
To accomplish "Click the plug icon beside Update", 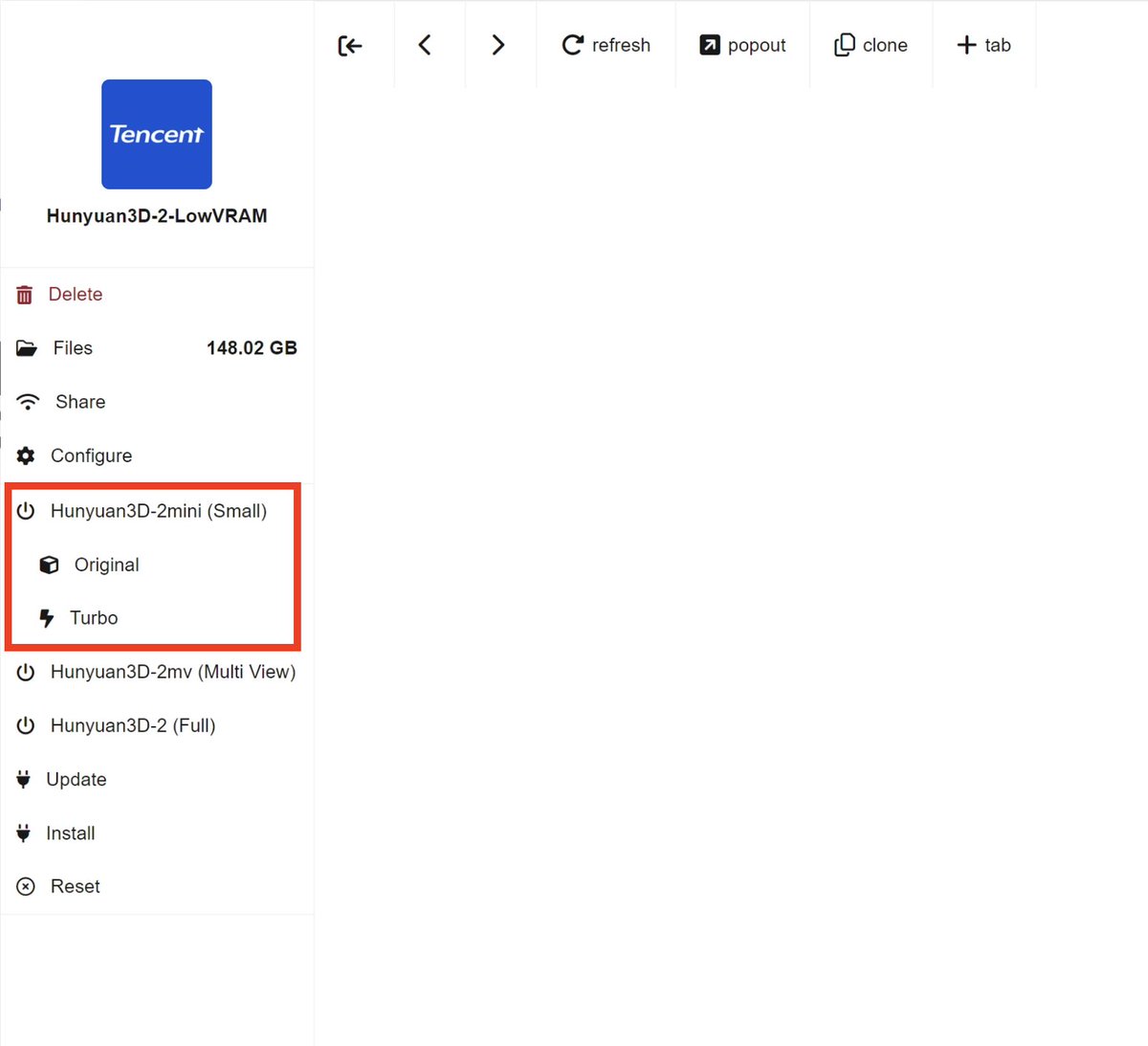I will [23, 779].
